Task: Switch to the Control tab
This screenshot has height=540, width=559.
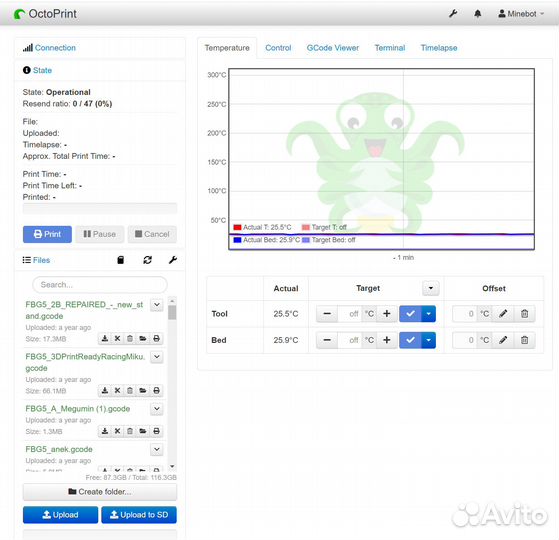Action: point(278,48)
